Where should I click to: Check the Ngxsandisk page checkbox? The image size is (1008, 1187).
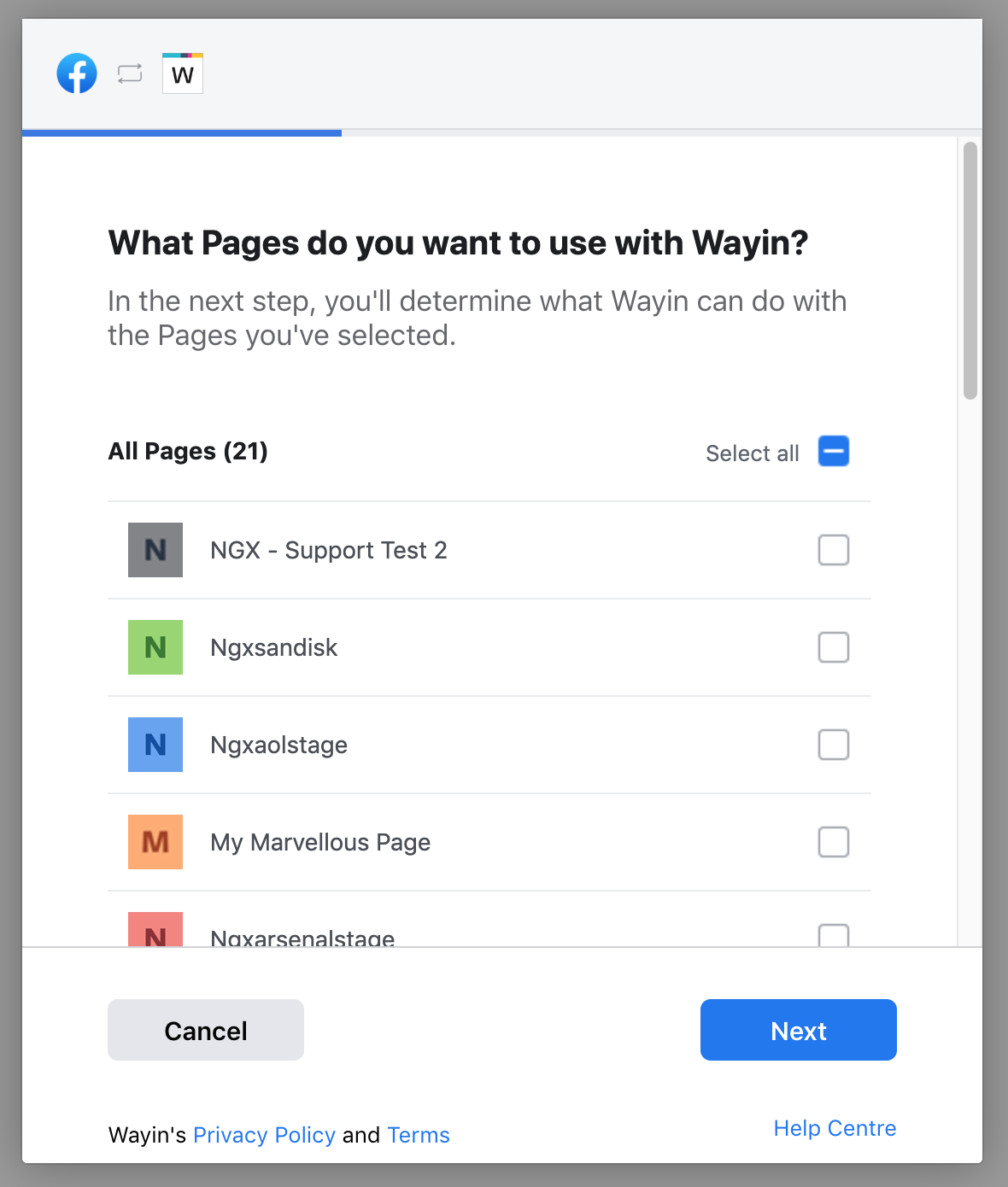[x=834, y=647]
